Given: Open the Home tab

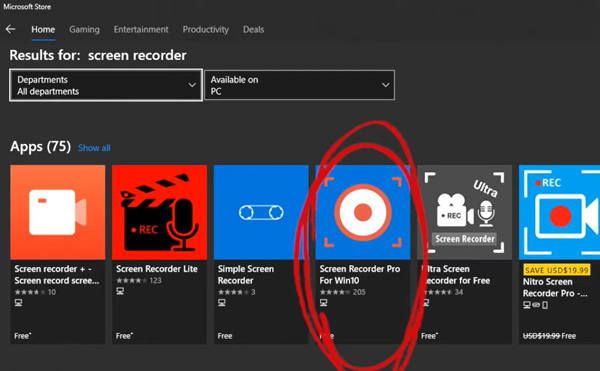Looking at the screenshot, I should click(x=43, y=29).
